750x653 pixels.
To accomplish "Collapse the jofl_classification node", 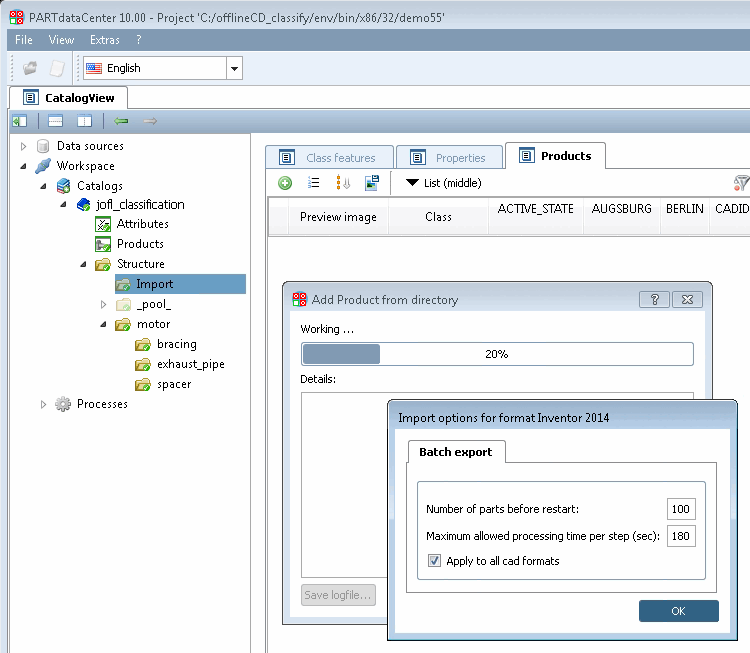I will pos(64,205).
